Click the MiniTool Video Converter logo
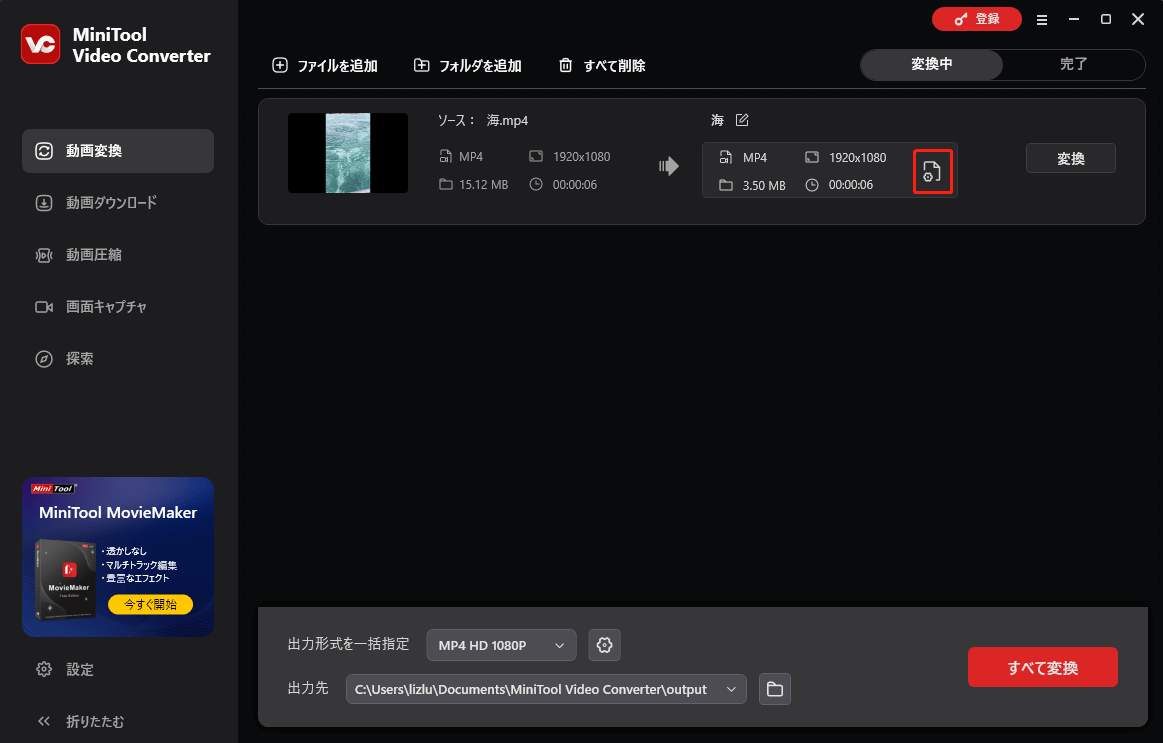The height and width of the screenshot is (743, 1163). click(x=41, y=44)
